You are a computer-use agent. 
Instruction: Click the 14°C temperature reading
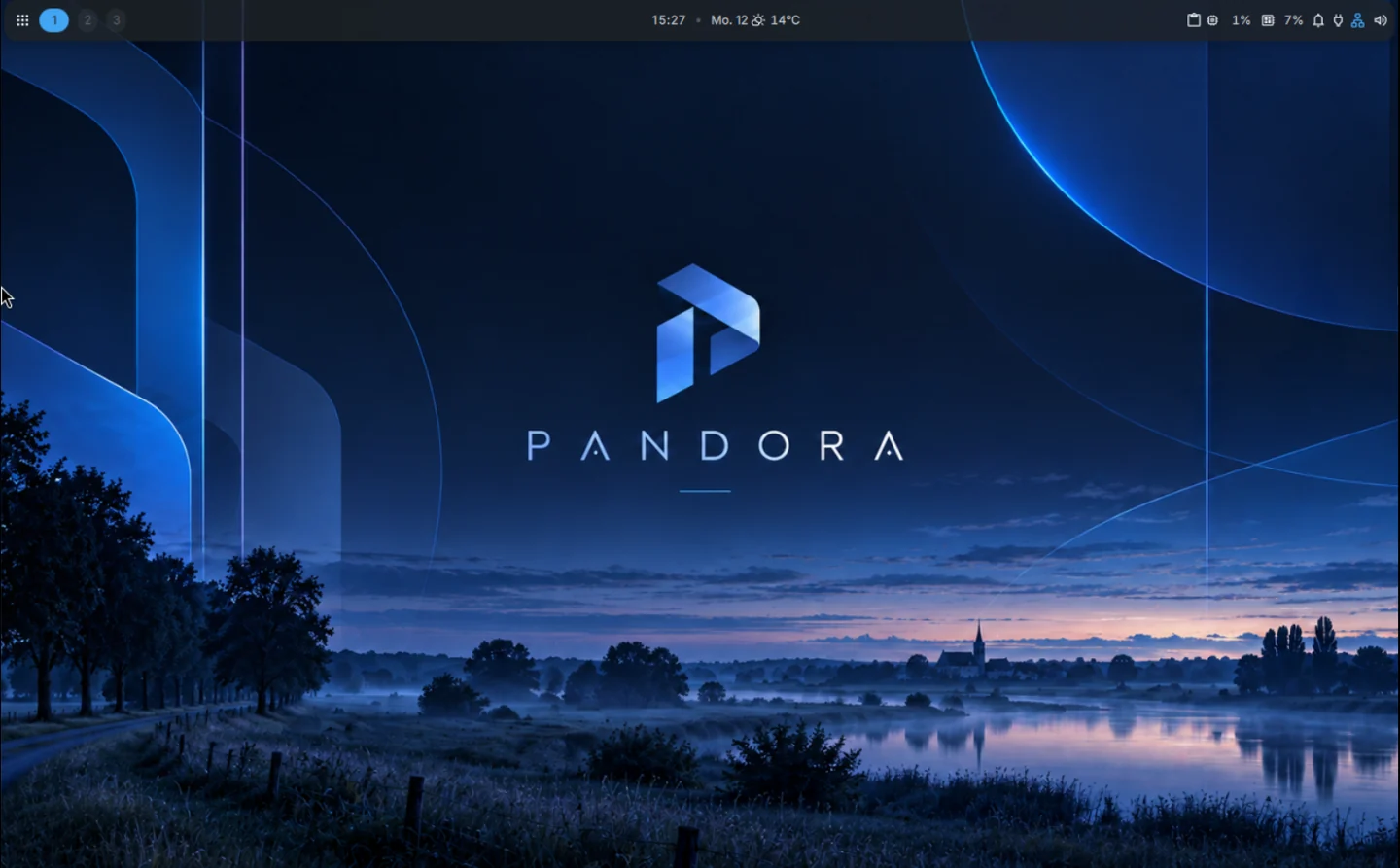pos(786,19)
